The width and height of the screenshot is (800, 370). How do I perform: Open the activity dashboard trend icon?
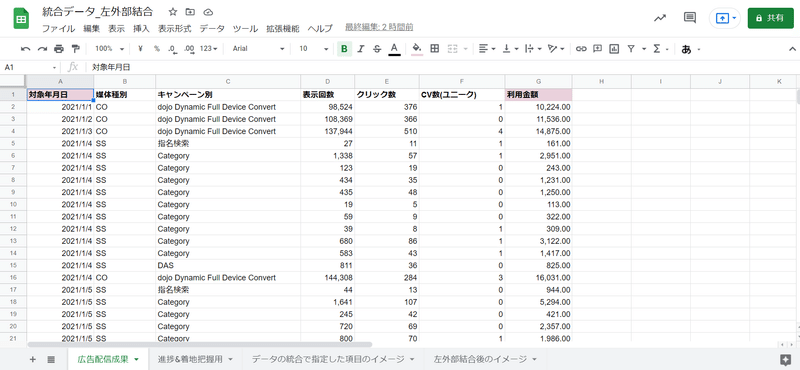[x=660, y=18]
